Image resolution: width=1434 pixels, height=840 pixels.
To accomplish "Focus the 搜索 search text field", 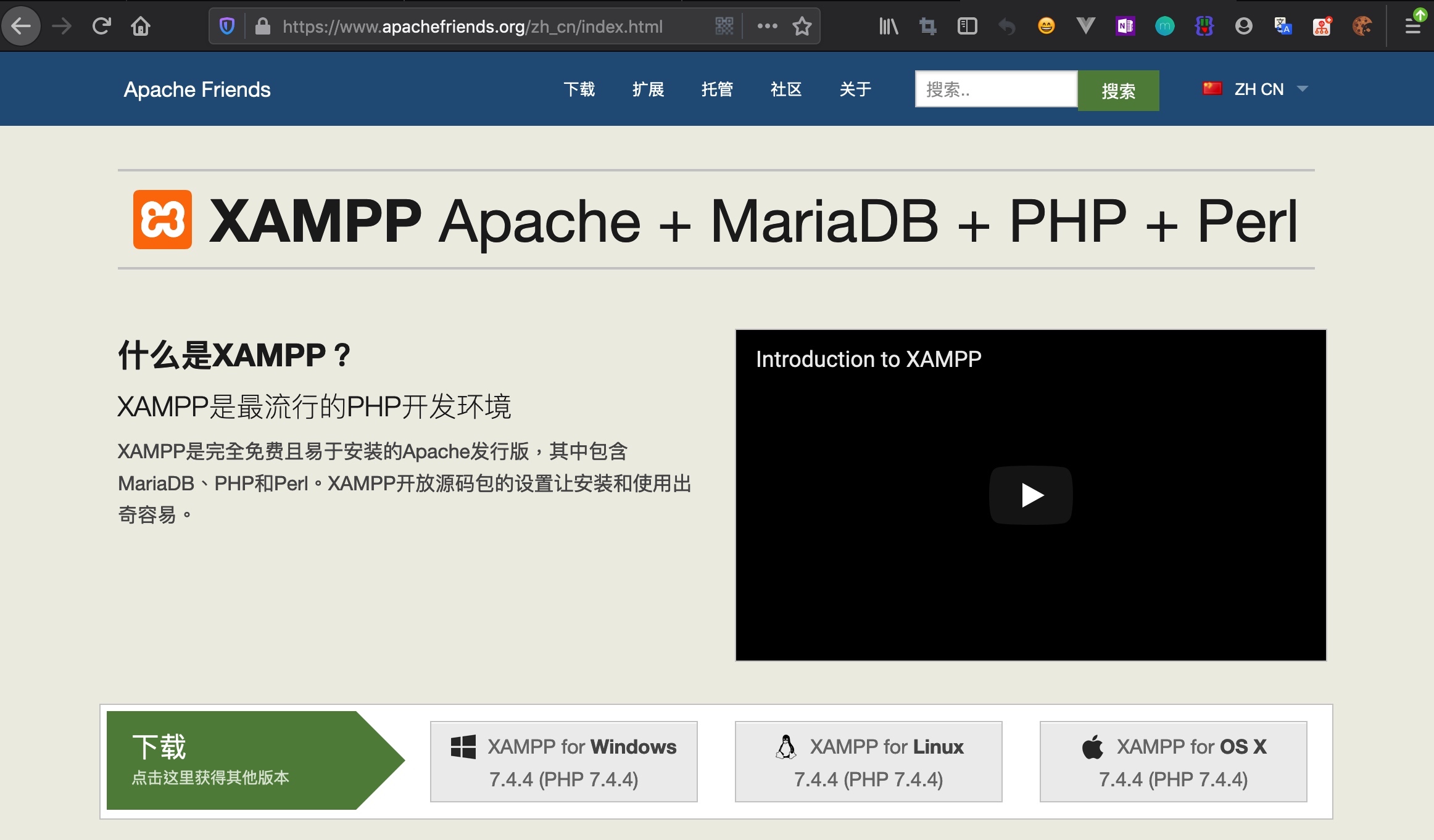I will (996, 89).
